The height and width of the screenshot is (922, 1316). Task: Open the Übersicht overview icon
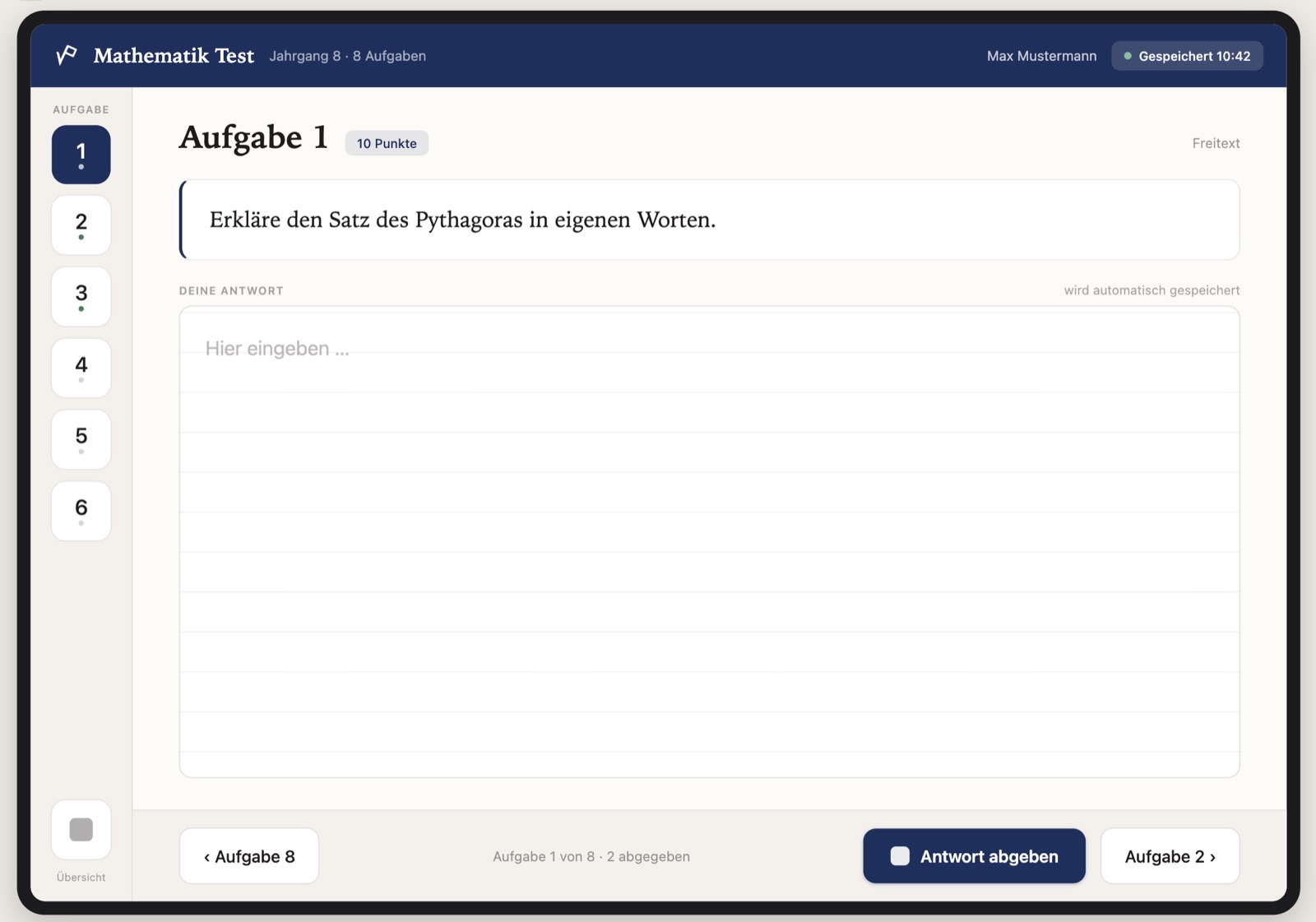[81, 829]
